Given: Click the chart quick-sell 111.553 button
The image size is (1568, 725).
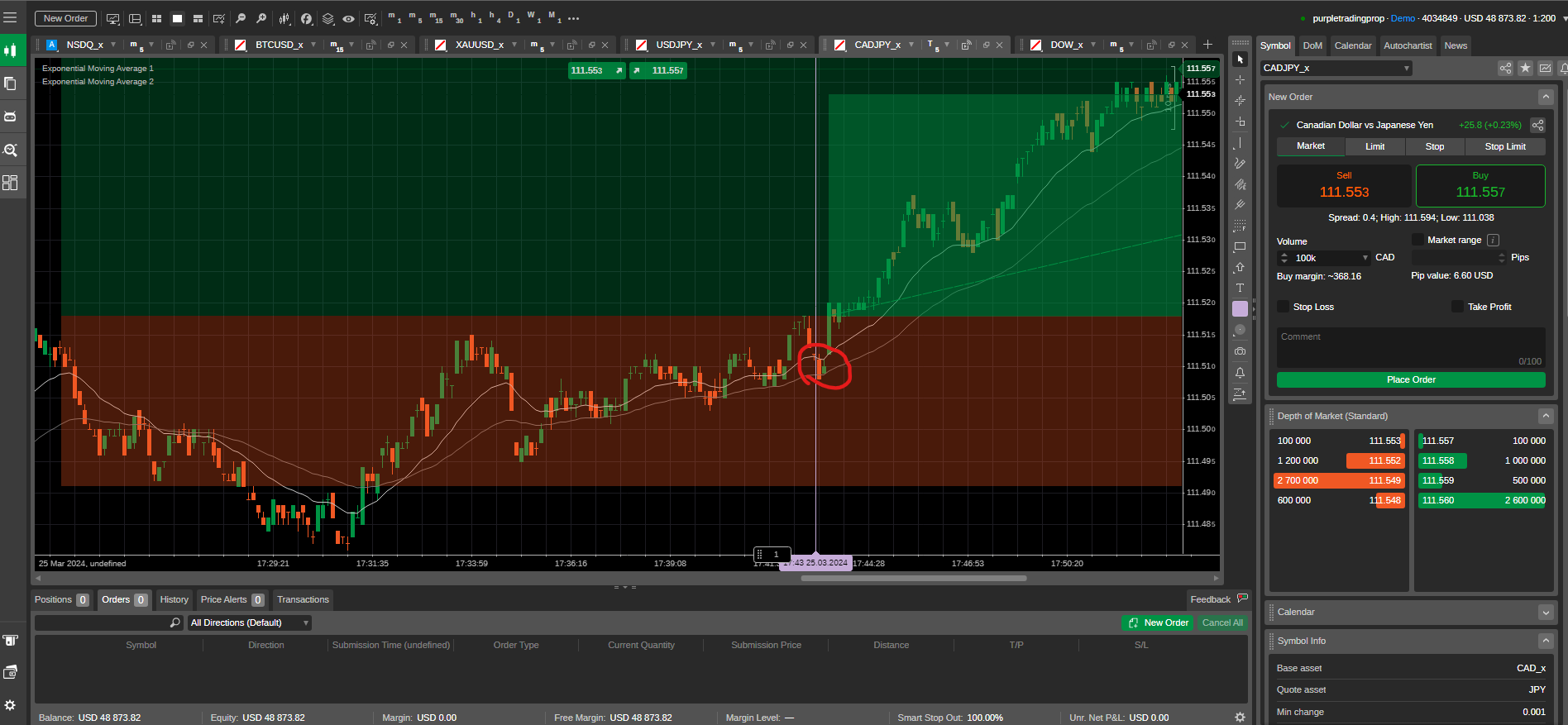Looking at the screenshot, I should click(x=596, y=70).
